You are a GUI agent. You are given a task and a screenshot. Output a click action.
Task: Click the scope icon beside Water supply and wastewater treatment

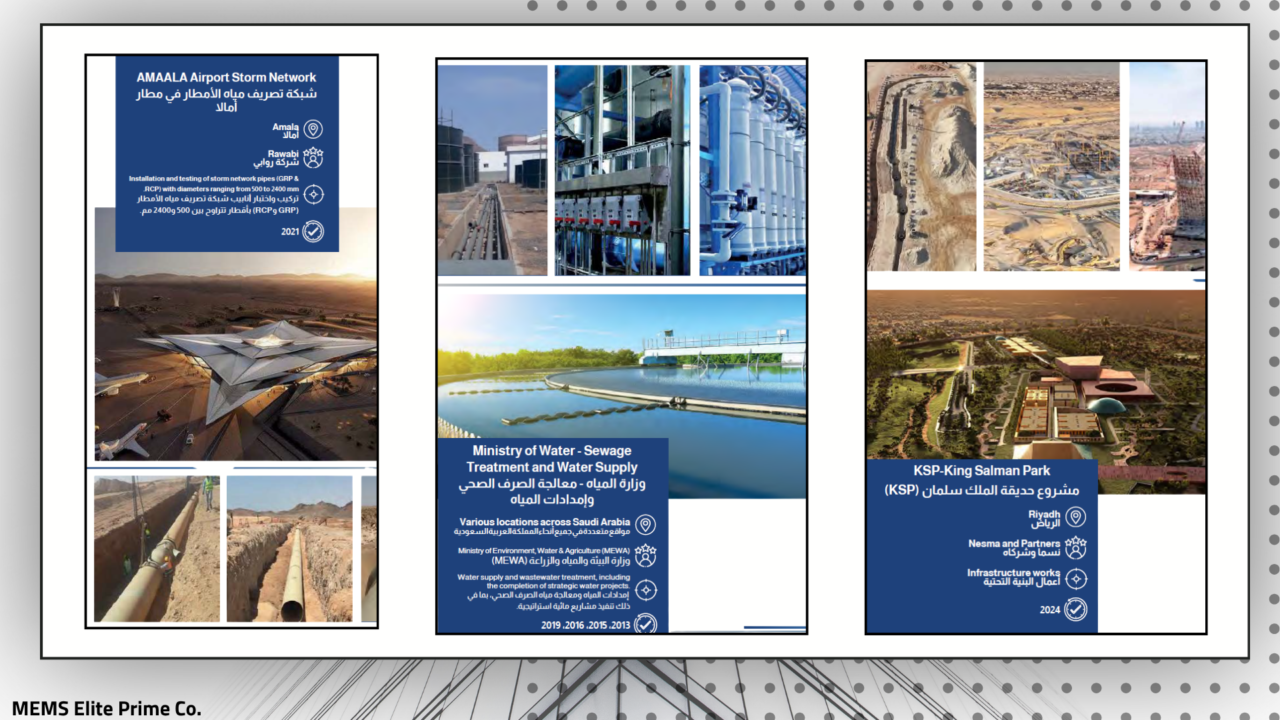[646, 590]
